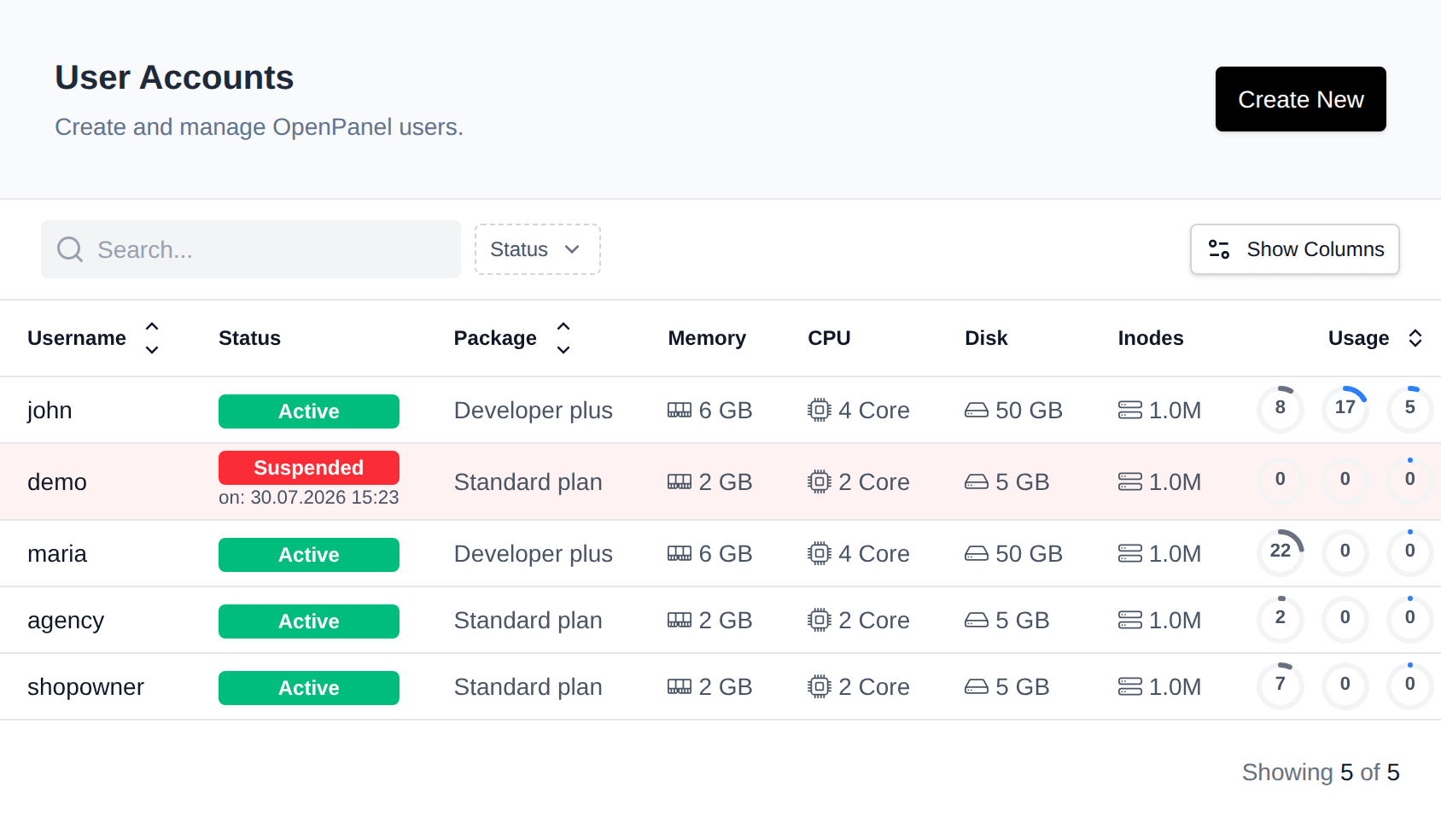Click john's usage gauge showing 17
This screenshot has width=1441, height=840.
(x=1345, y=409)
